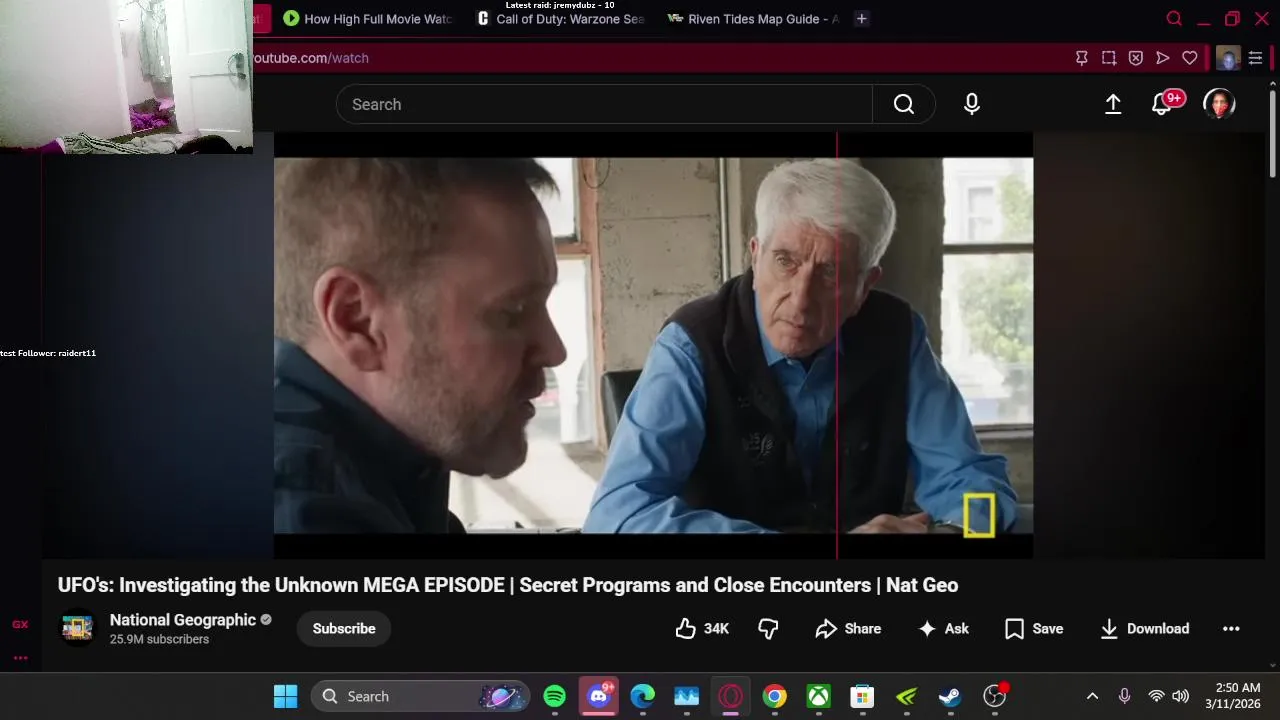Screen dimensions: 1280x720
Task: Share the National Geographic video
Action: (848, 628)
